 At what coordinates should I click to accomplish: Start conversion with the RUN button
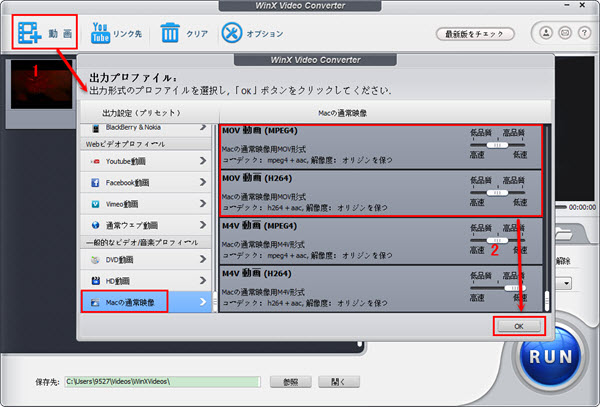551,356
